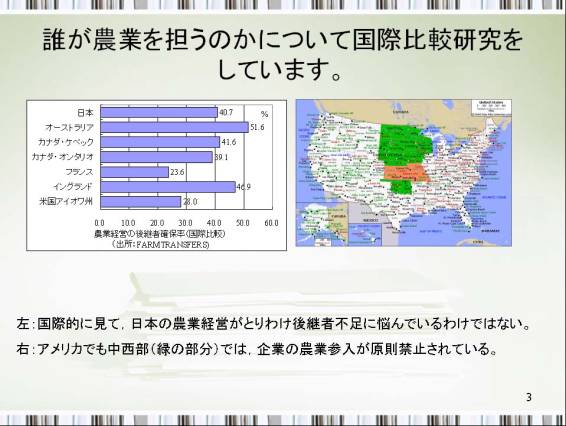Click the text line starting with 右:アメリカでも
Screen dimensions: 566x426
coord(257,349)
